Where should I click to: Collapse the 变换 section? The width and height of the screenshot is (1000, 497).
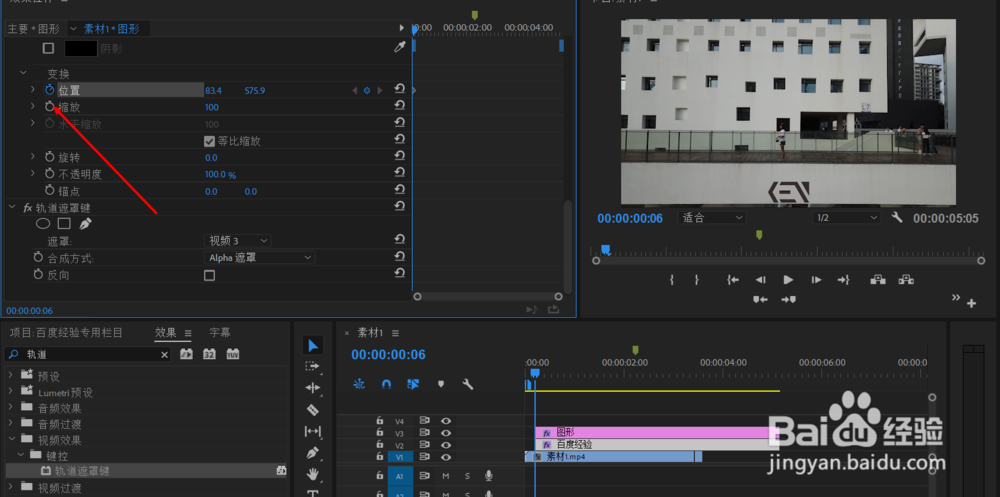pos(24,73)
